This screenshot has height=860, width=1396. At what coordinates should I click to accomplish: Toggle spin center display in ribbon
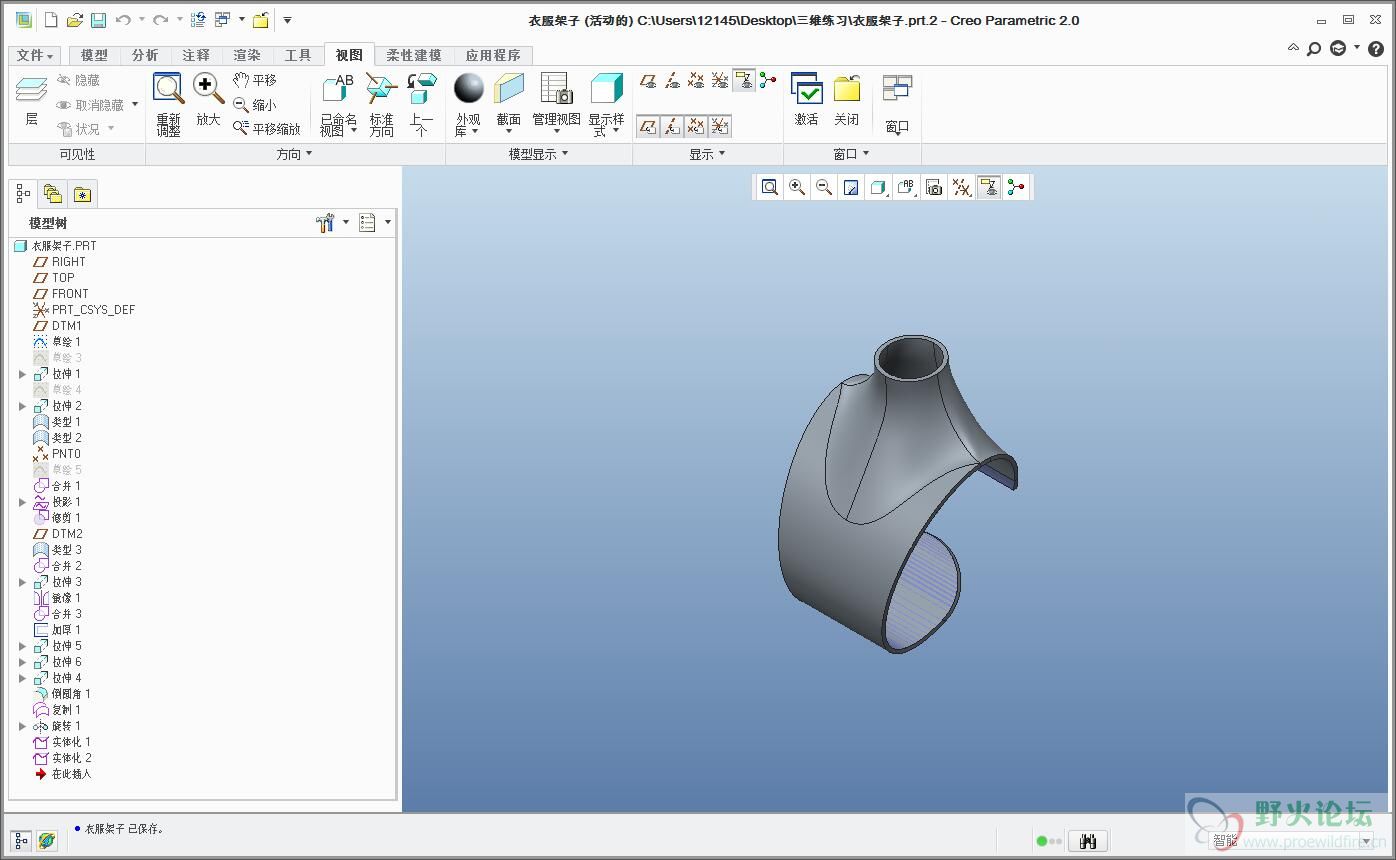click(x=768, y=81)
